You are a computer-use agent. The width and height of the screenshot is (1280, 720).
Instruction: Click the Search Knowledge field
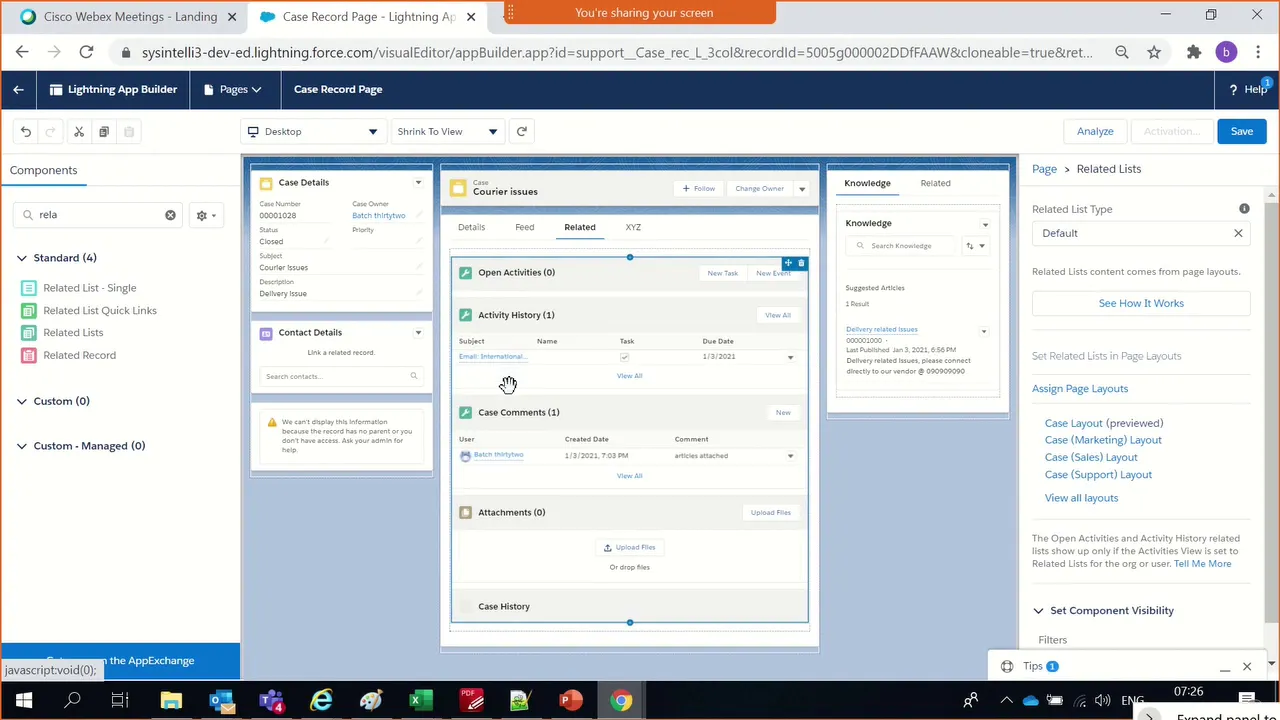pos(903,245)
